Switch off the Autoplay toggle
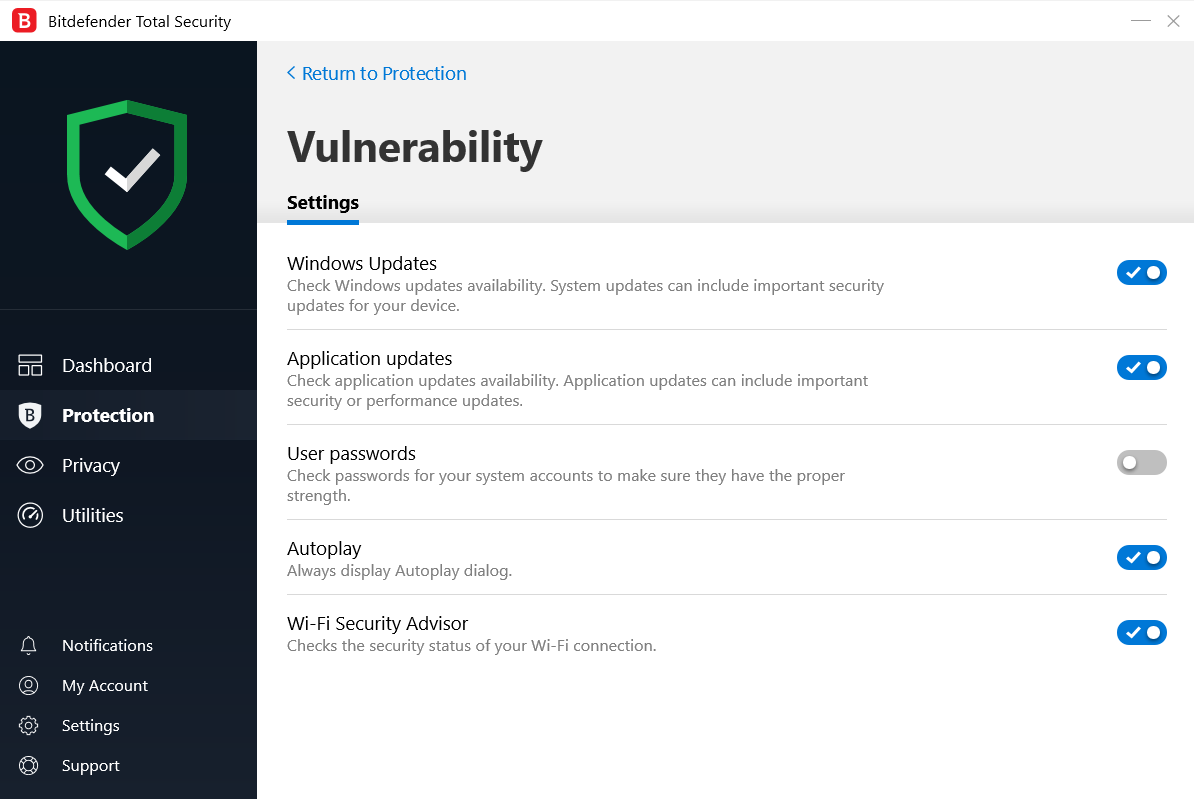This screenshot has width=1194, height=799. click(x=1141, y=557)
